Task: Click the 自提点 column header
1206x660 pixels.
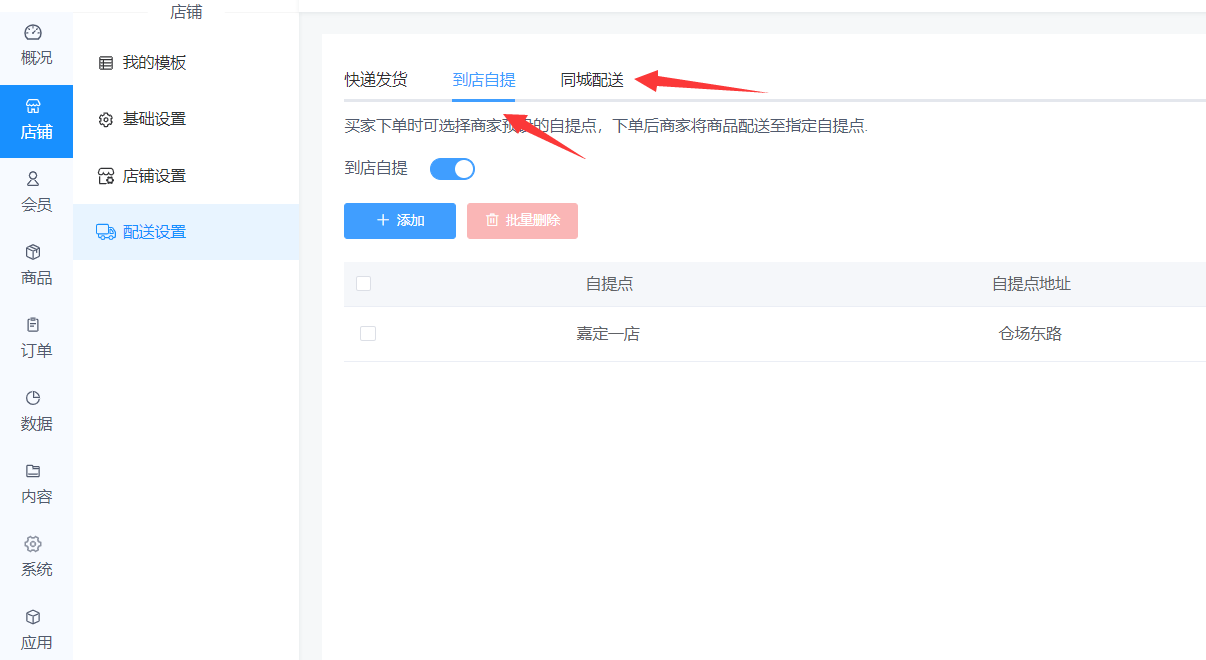Action: coord(610,284)
